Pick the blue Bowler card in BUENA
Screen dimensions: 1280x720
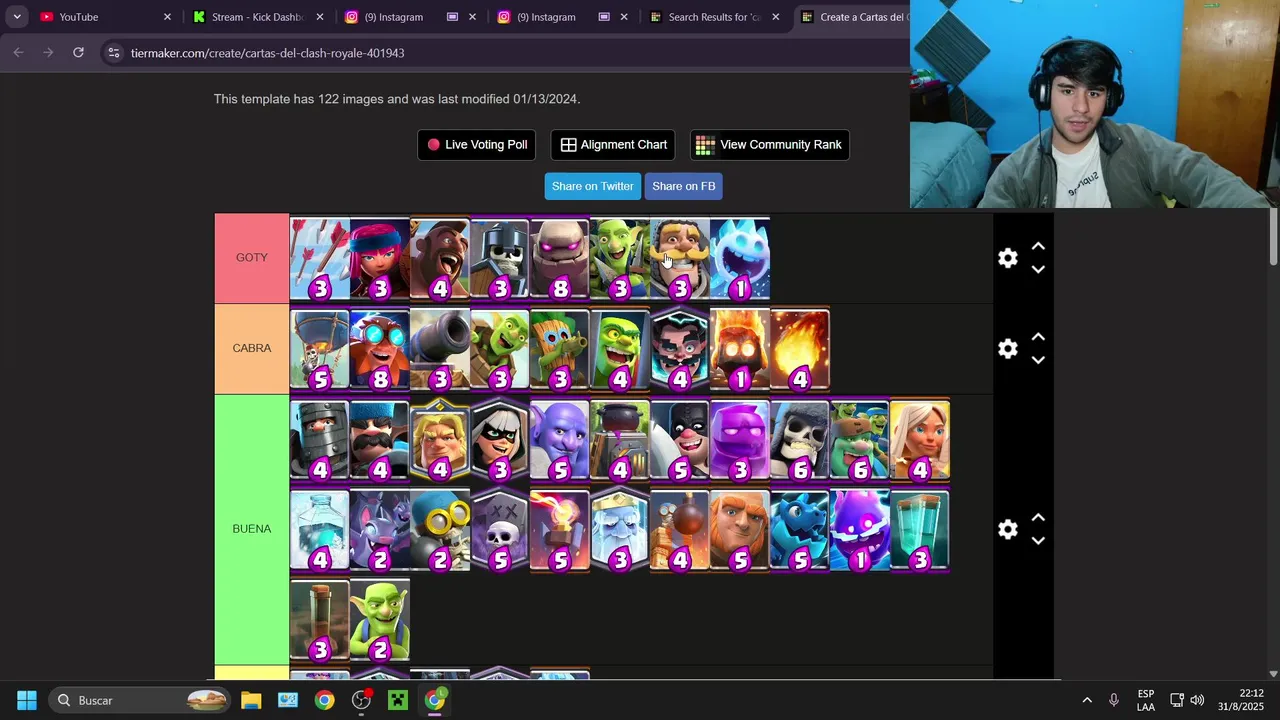coord(560,440)
